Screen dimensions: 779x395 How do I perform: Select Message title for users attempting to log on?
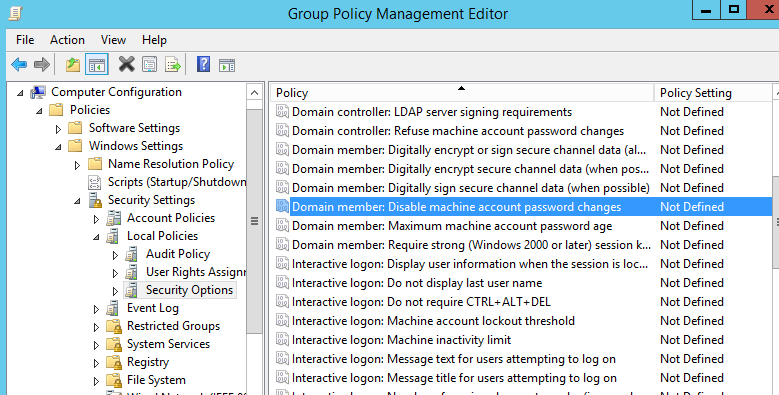tap(454, 378)
